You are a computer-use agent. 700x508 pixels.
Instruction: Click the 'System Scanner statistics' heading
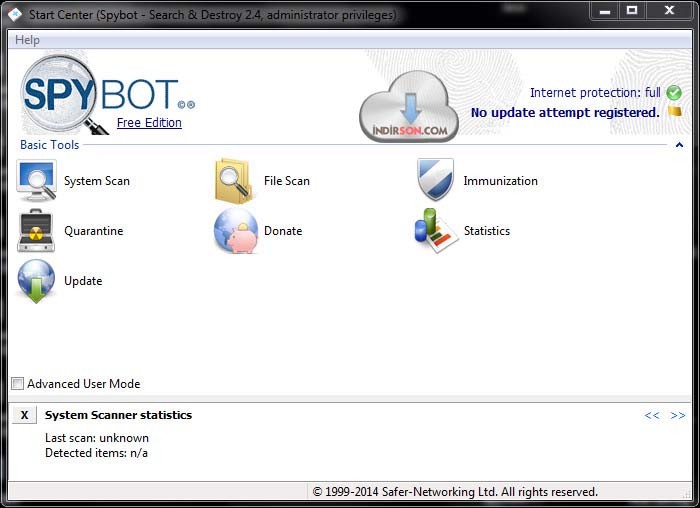[x=118, y=415]
